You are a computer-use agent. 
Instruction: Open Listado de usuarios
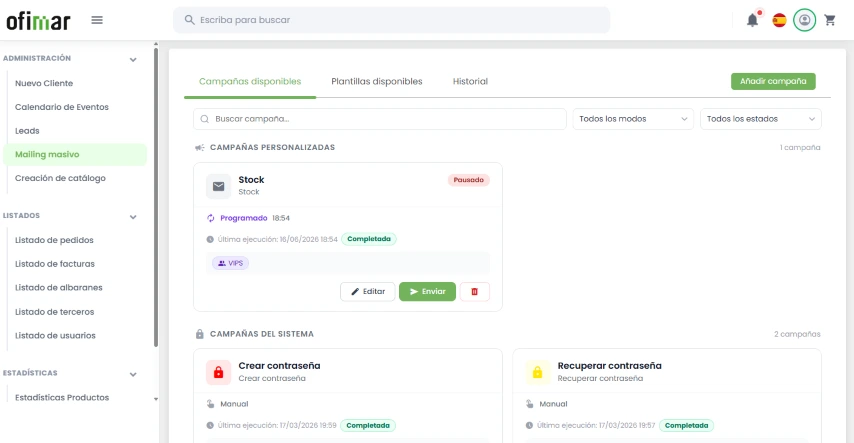(55, 336)
